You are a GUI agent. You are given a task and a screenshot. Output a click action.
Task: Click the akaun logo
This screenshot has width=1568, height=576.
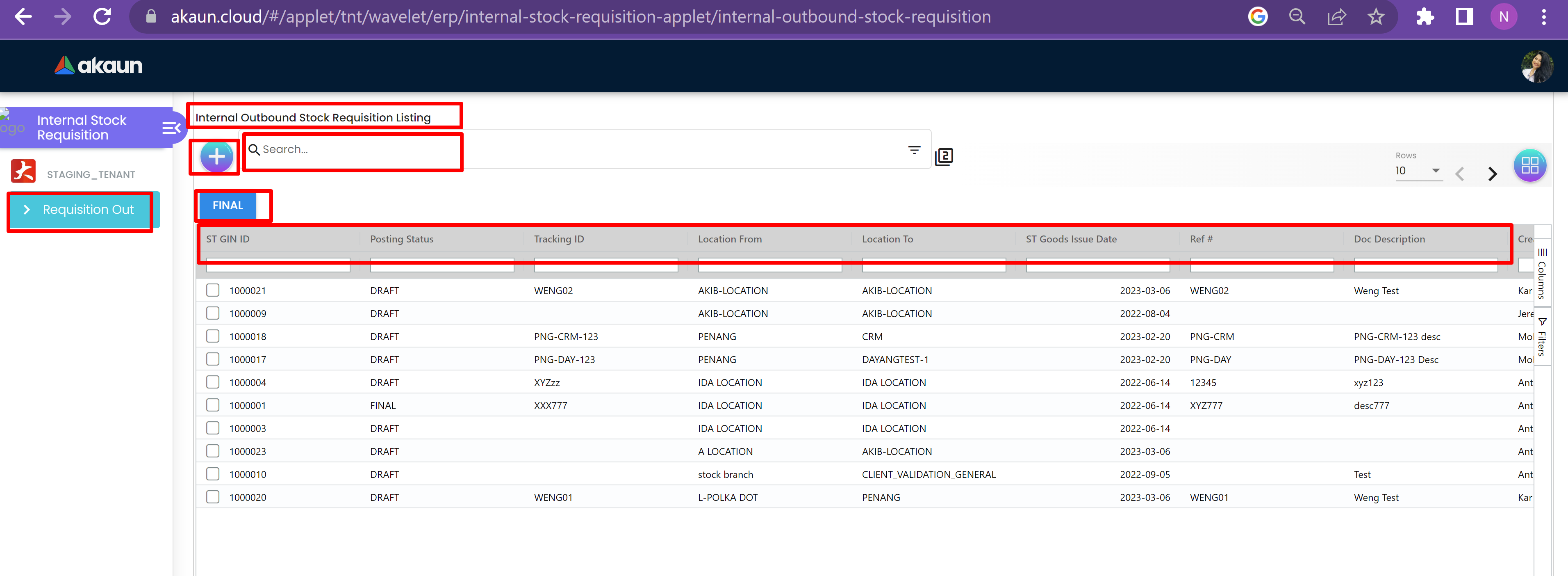tap(99, 66)
